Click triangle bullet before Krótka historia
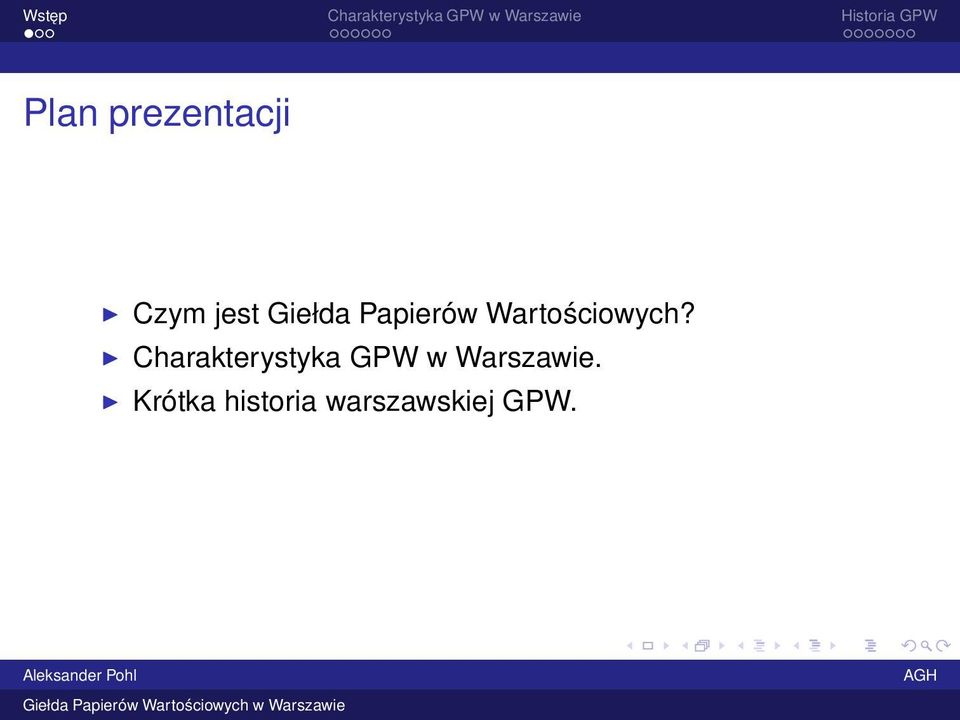This screenshot has height=720, width=960. [x=110, y=402]
